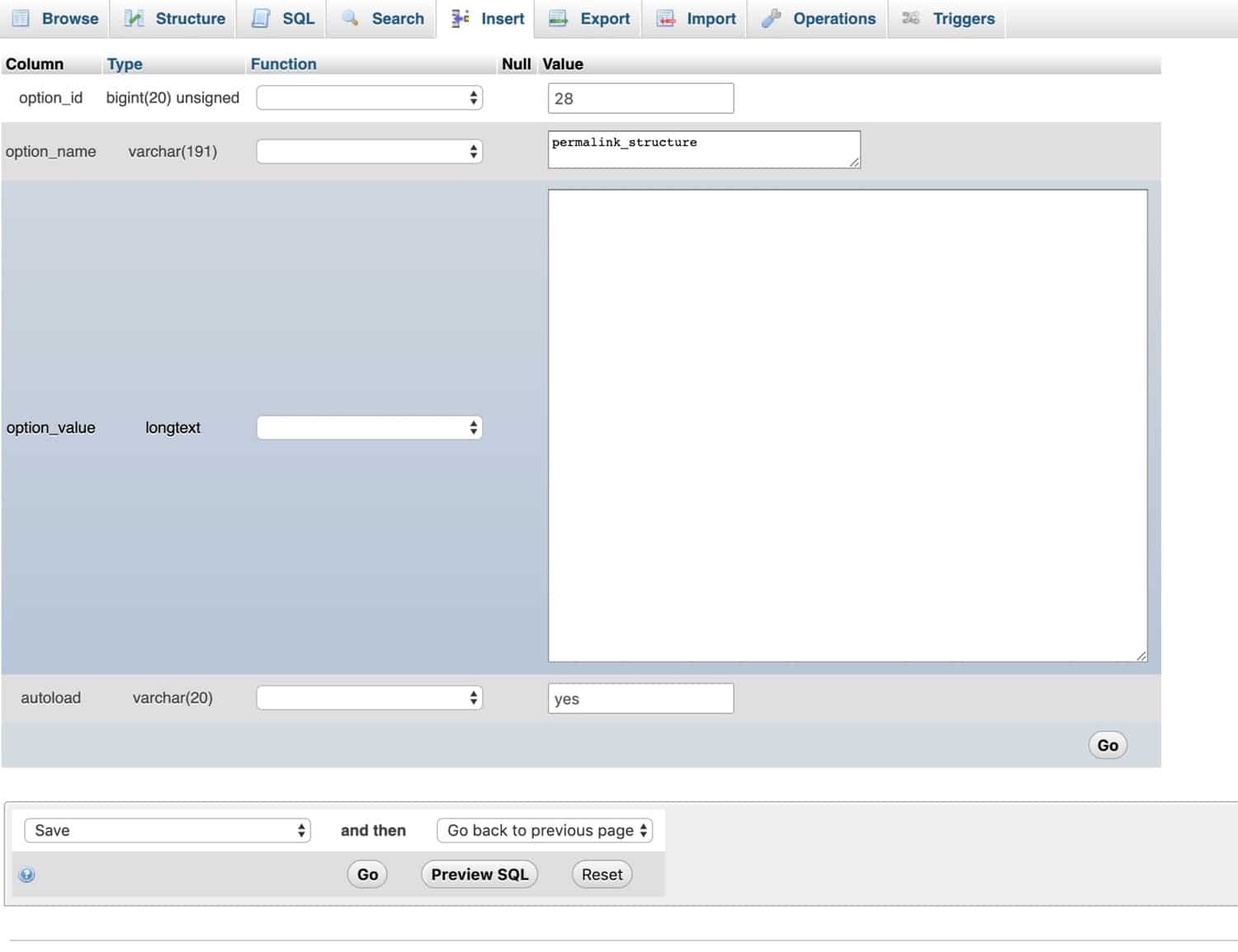Expand the autoload function dropdown
The image size is (1238, 952).
tap(369, 698)
